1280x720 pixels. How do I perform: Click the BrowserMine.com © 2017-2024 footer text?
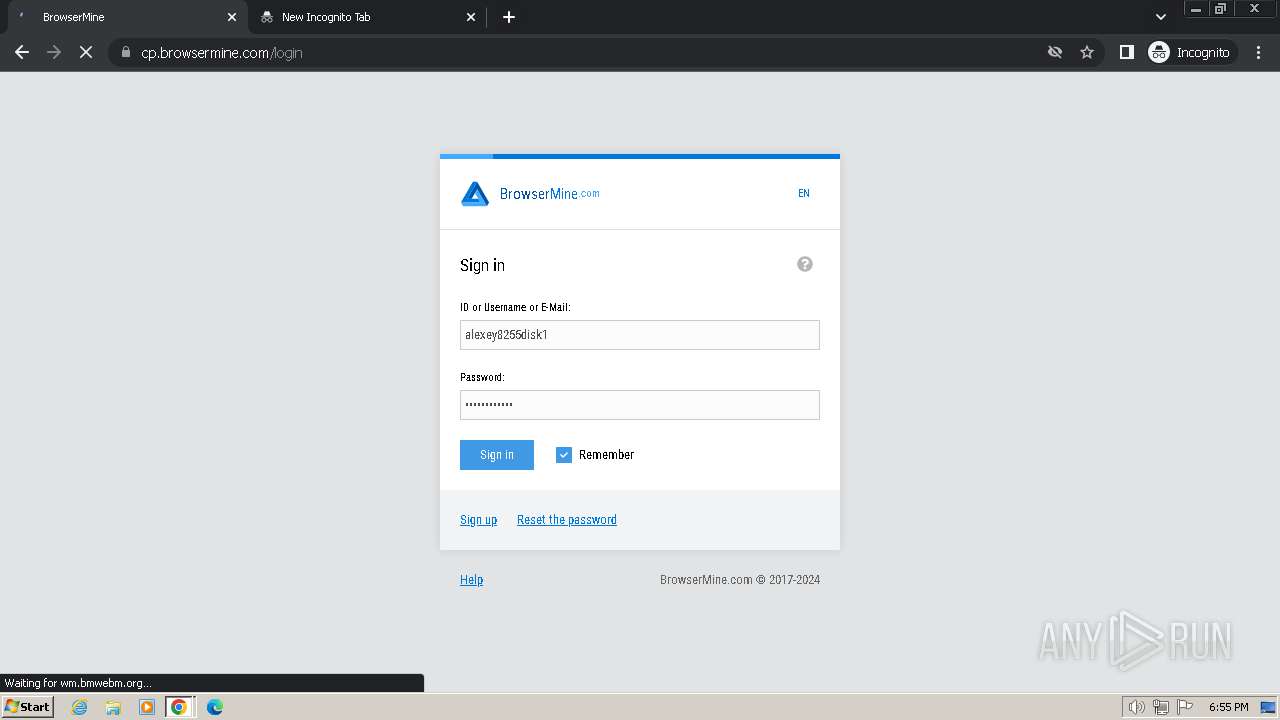click(740, 580)
